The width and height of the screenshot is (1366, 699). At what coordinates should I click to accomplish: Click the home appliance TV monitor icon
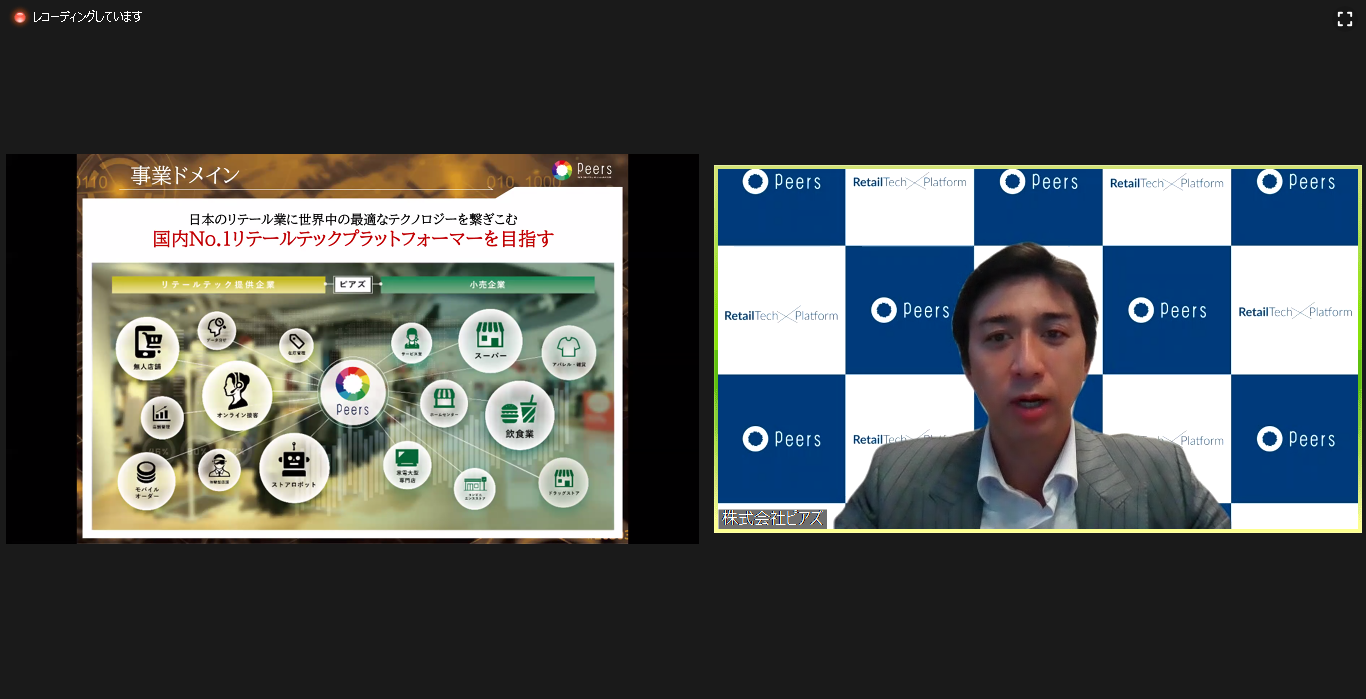tap(407, 464)
